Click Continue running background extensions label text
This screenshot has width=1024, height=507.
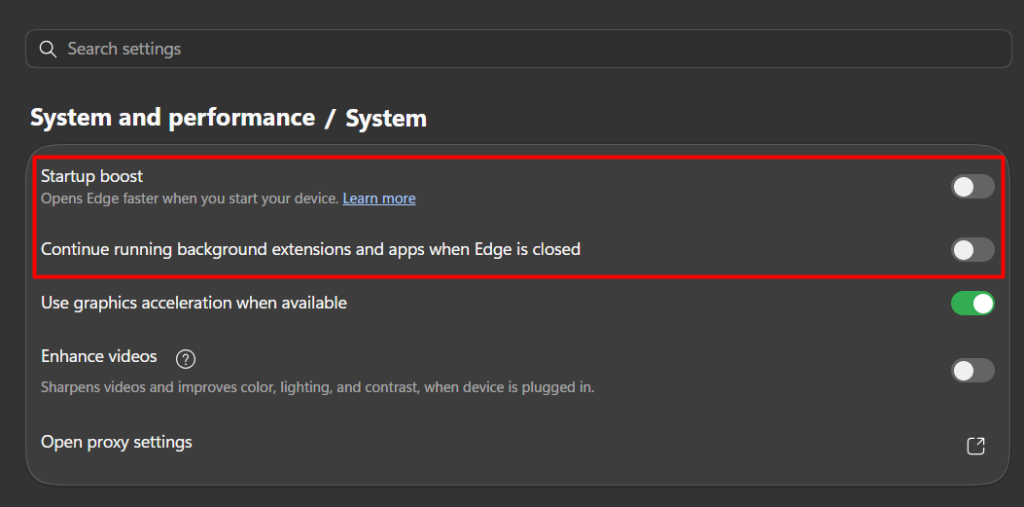(x=311, y=249)
